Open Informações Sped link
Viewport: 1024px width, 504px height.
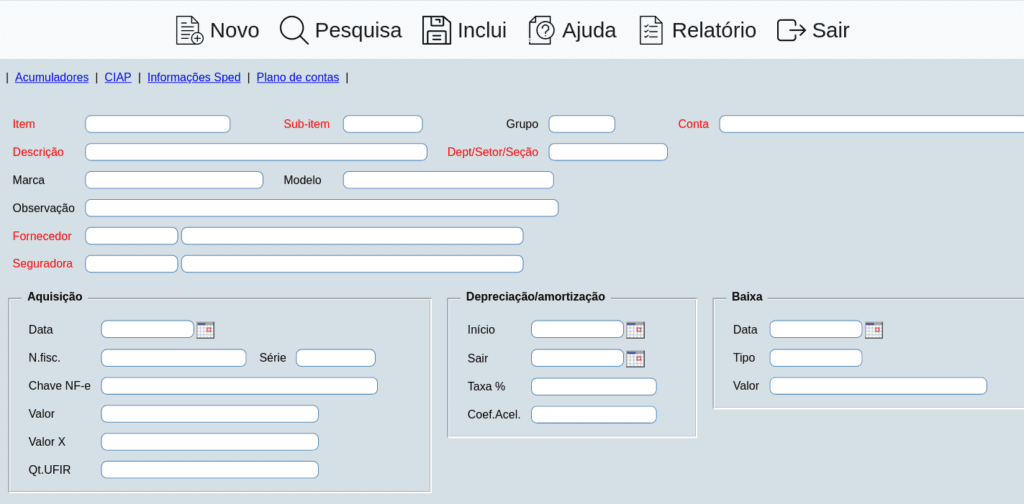point(194,77)
